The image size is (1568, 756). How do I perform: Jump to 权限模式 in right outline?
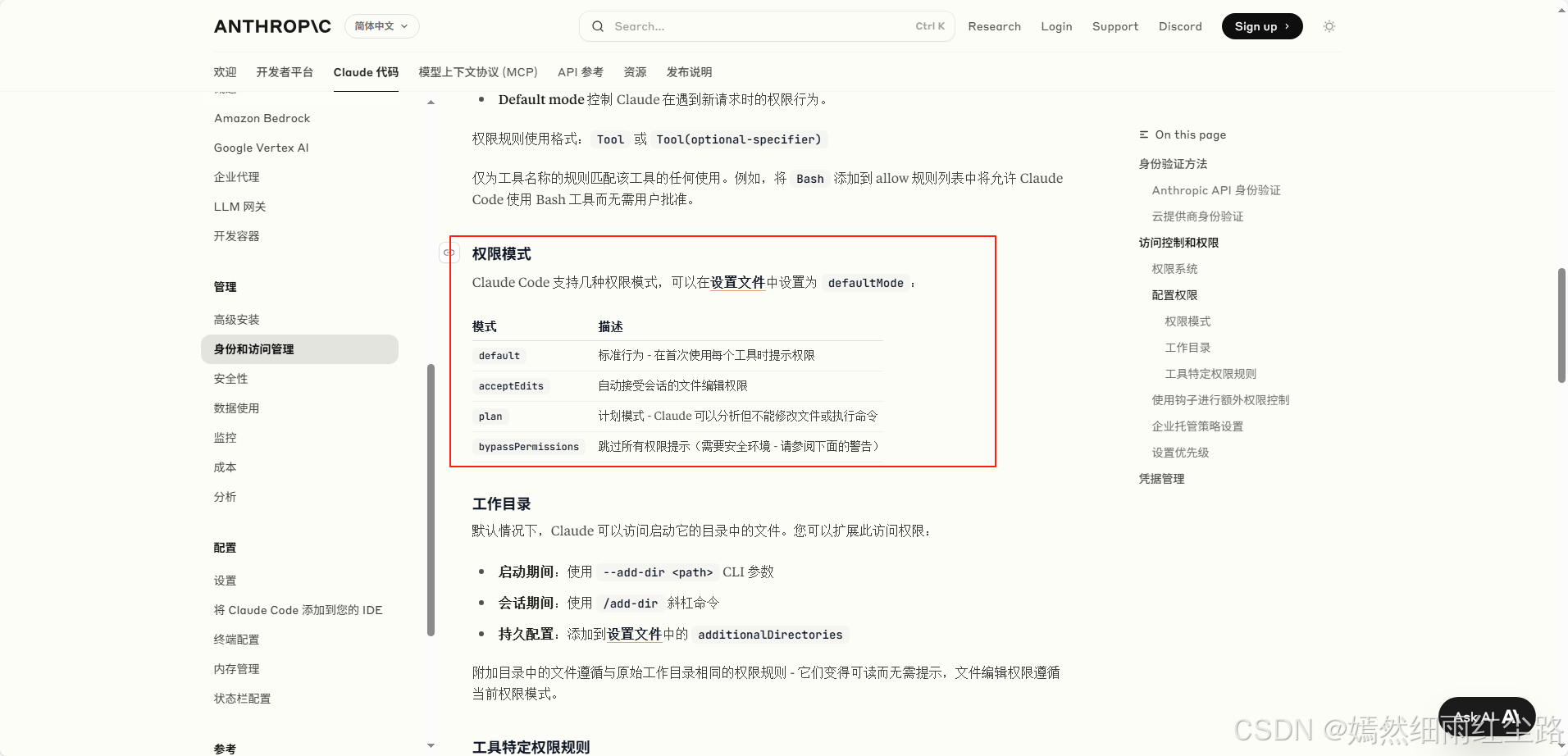(x=1187, y=321)
